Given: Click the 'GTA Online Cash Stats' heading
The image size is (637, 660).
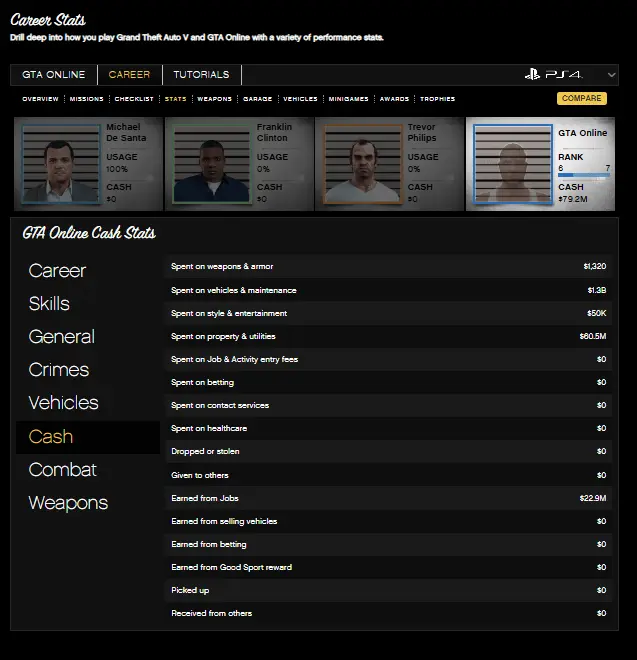Looking at the screenshot, I should click(89, 233).
